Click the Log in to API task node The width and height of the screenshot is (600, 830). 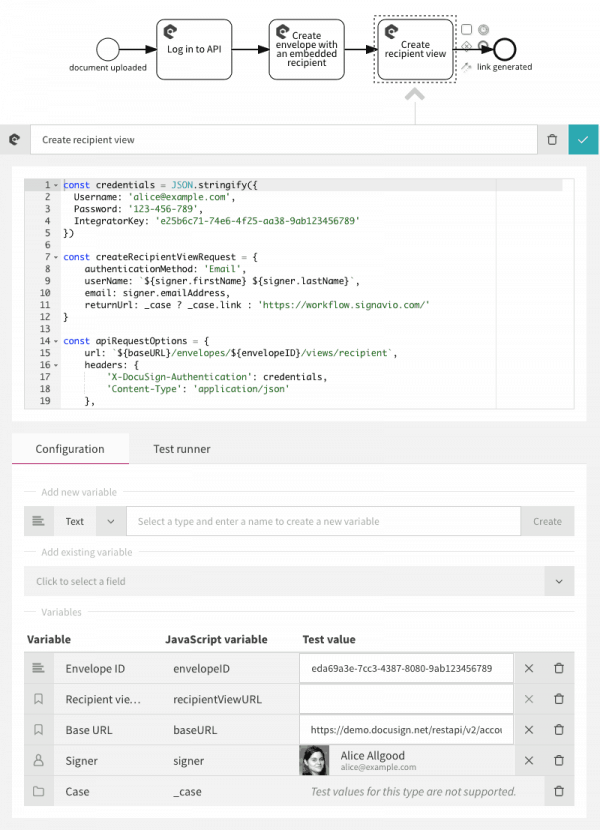[194, 47]
